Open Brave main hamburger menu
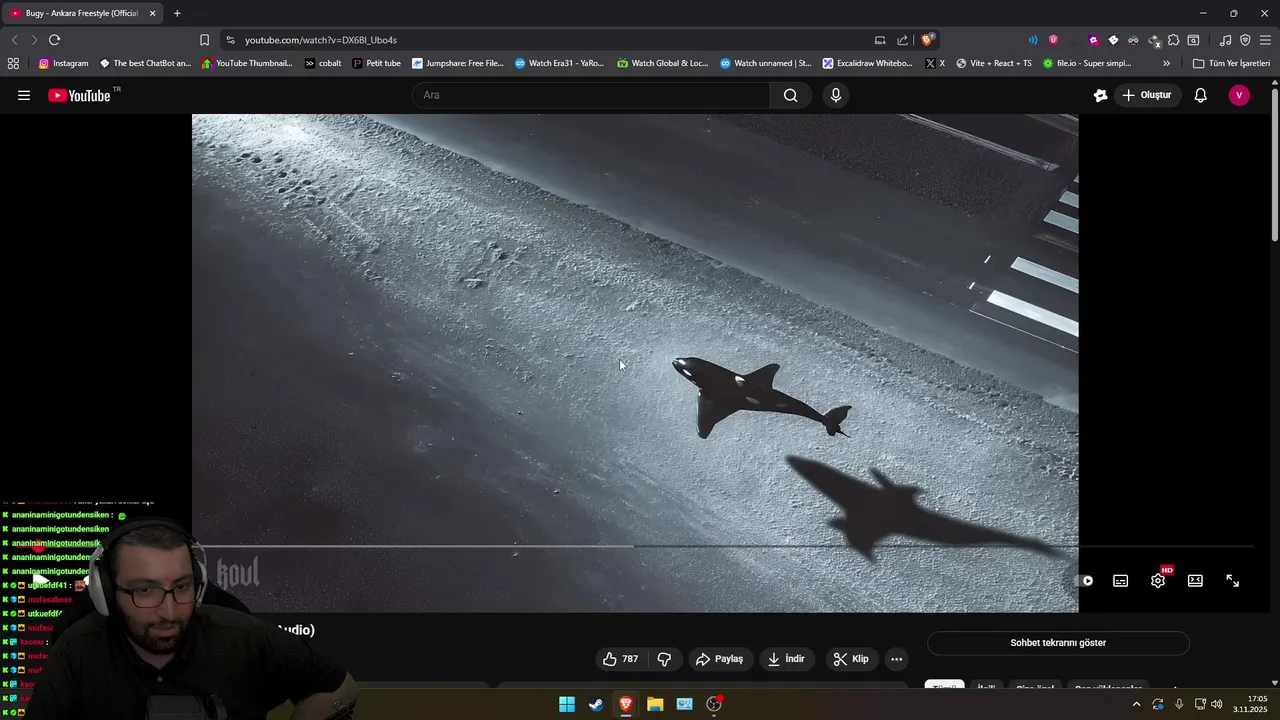The height and width of the screenshot is (720, 1280). tap(1265, 40)
